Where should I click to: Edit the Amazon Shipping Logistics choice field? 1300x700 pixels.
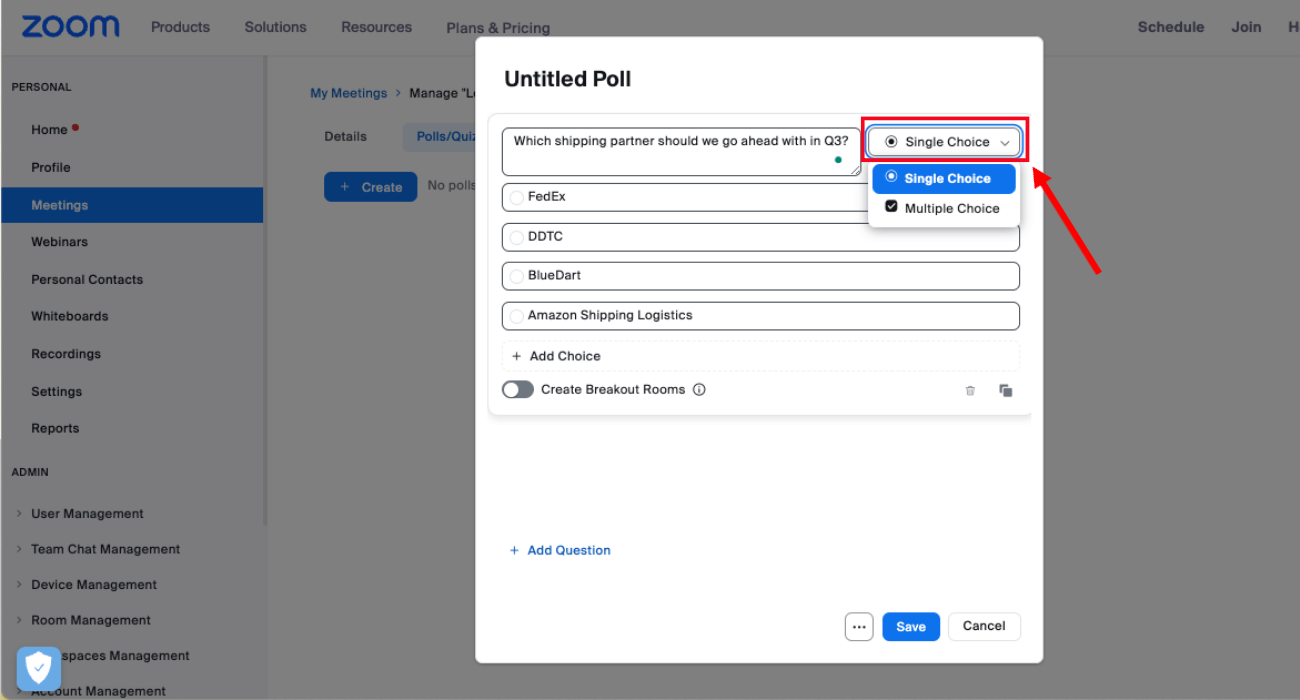[761, 316]
